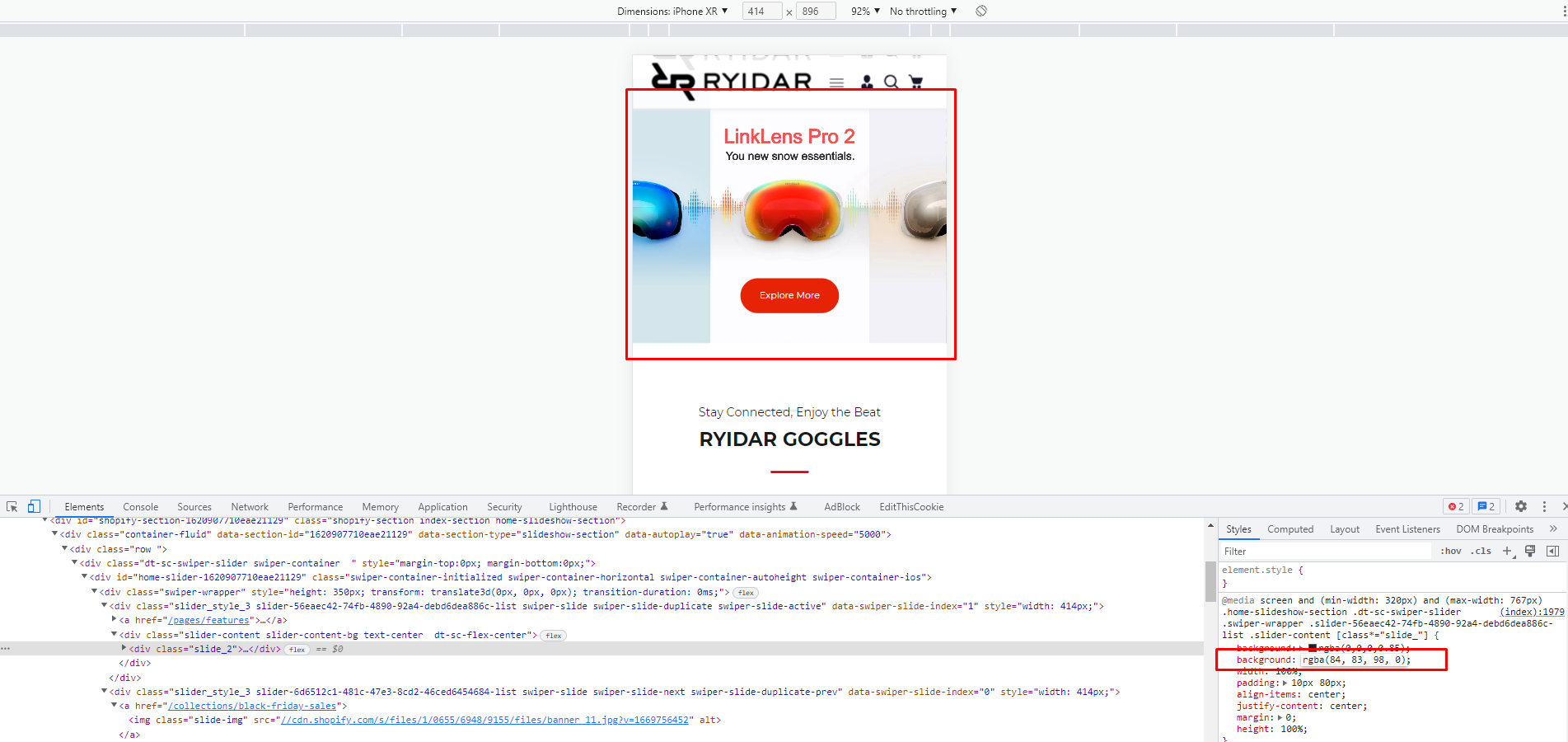Viewport: 1568px width, 742px height.
Task: Click the blue issues count badge
Action: [1486, 506]
